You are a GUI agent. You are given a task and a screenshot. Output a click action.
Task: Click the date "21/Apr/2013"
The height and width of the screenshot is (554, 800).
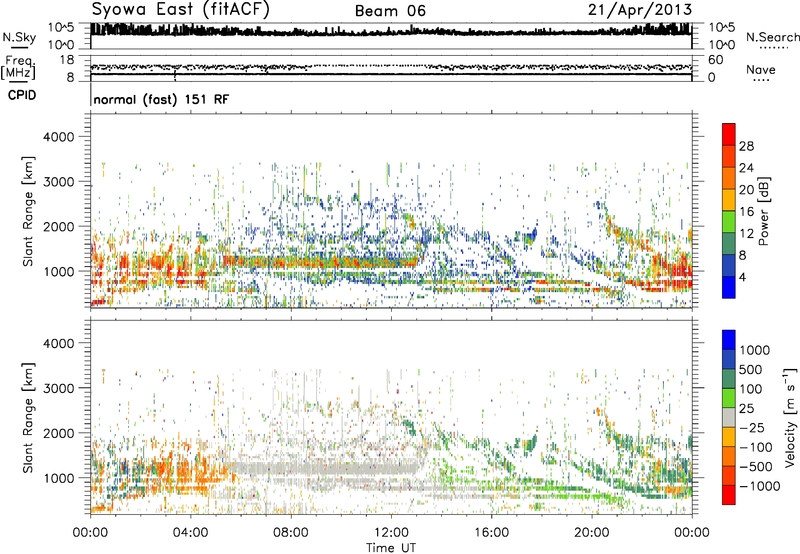[x=640, y=10]
